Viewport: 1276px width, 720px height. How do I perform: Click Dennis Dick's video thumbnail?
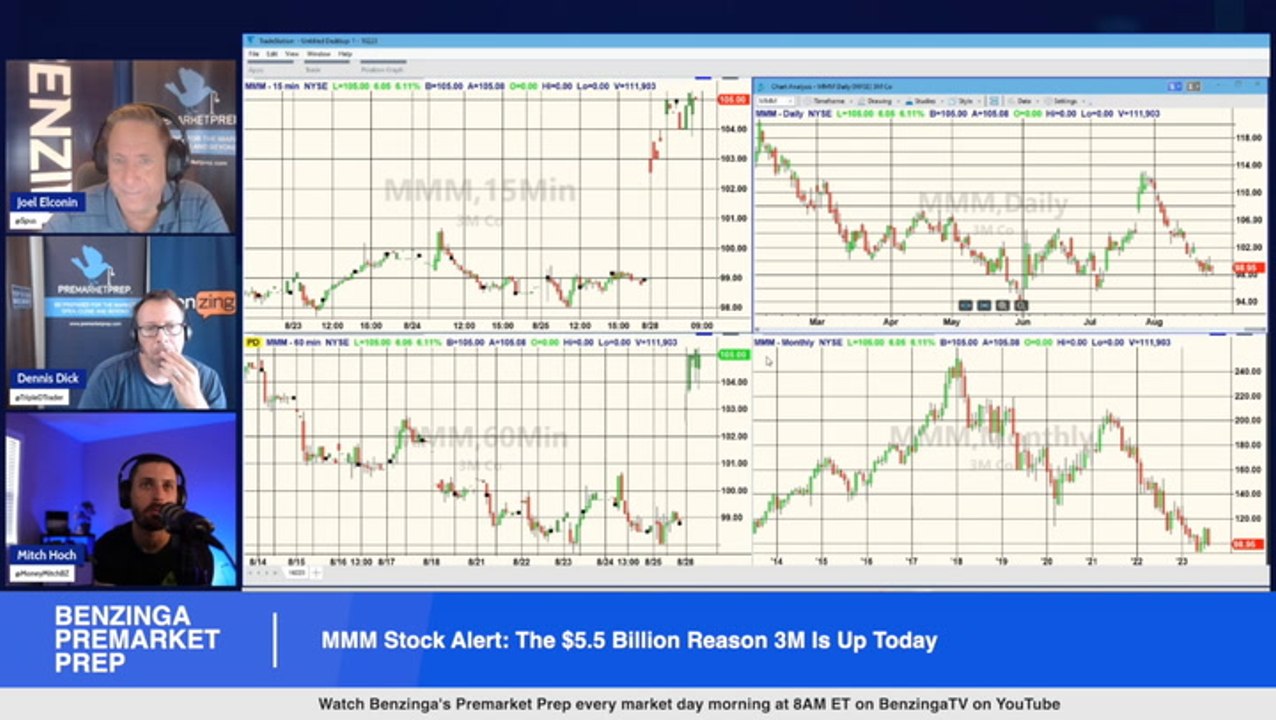pos(121,323)
